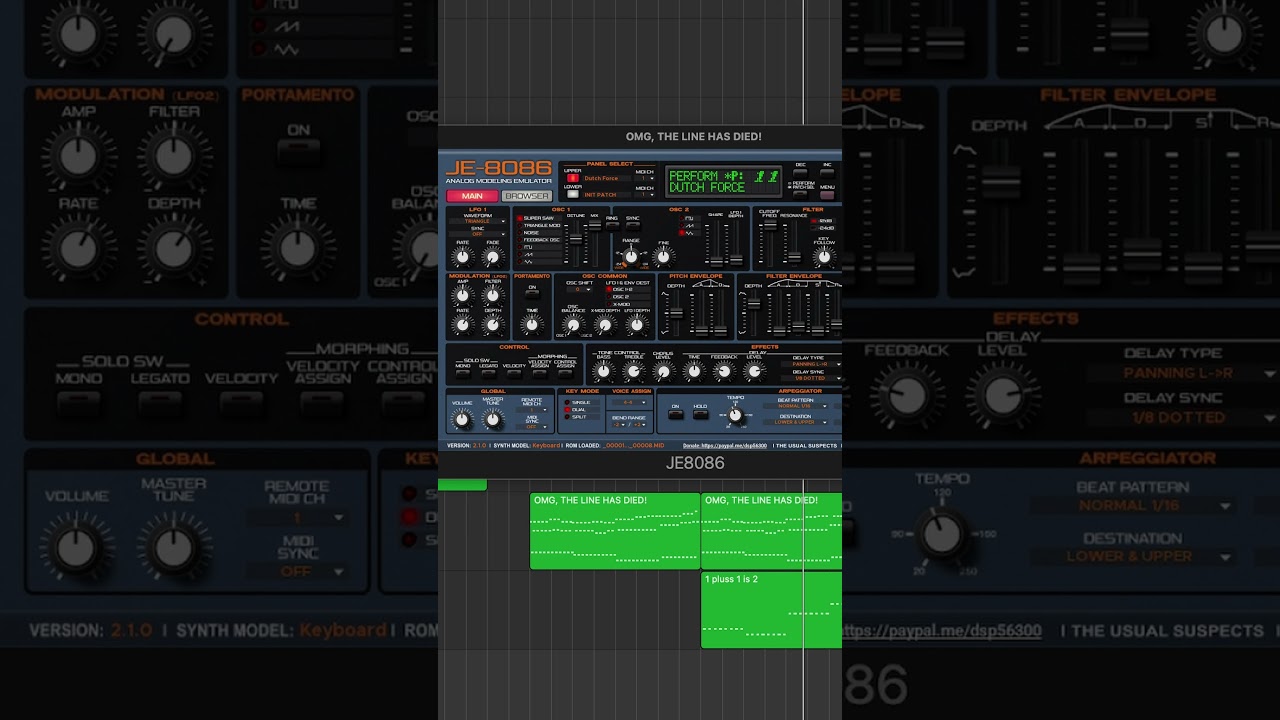
Task: Select Single key mode
Action: point(582,402)
